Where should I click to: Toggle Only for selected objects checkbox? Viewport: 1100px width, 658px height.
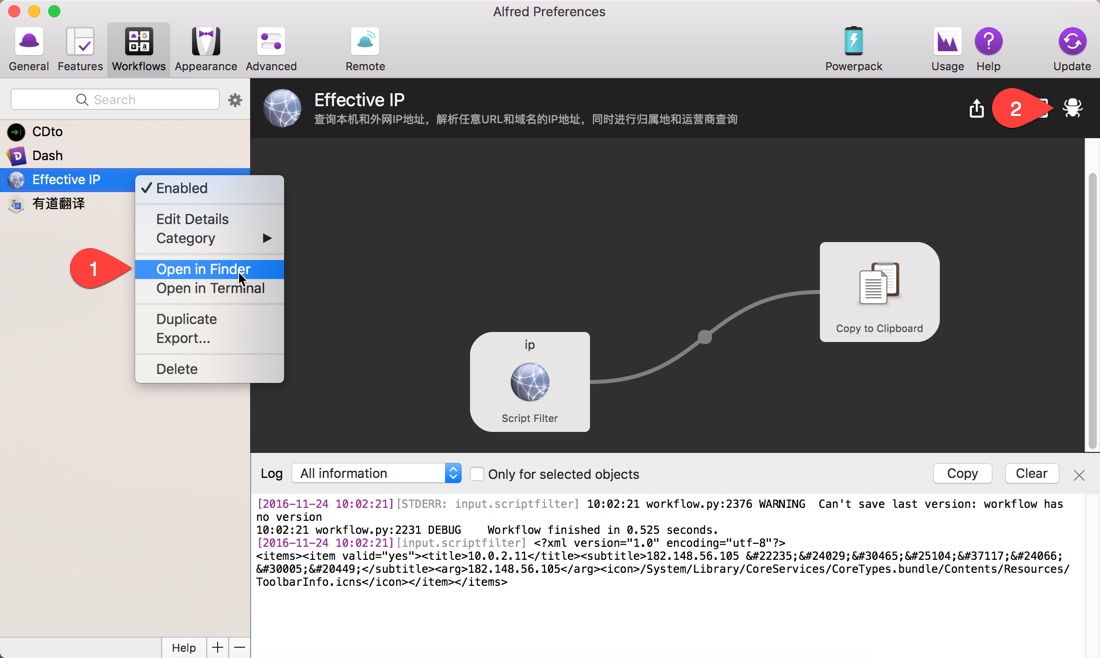click(477, 474)
